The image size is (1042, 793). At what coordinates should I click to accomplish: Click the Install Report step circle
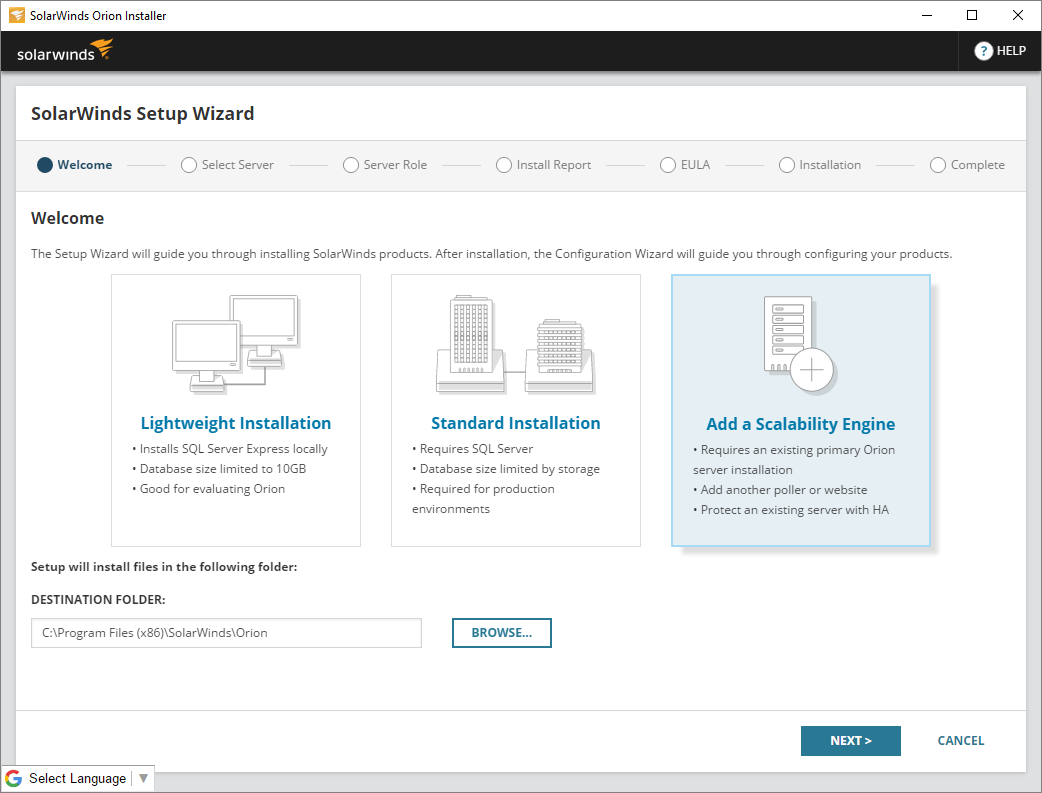point(504,165)
